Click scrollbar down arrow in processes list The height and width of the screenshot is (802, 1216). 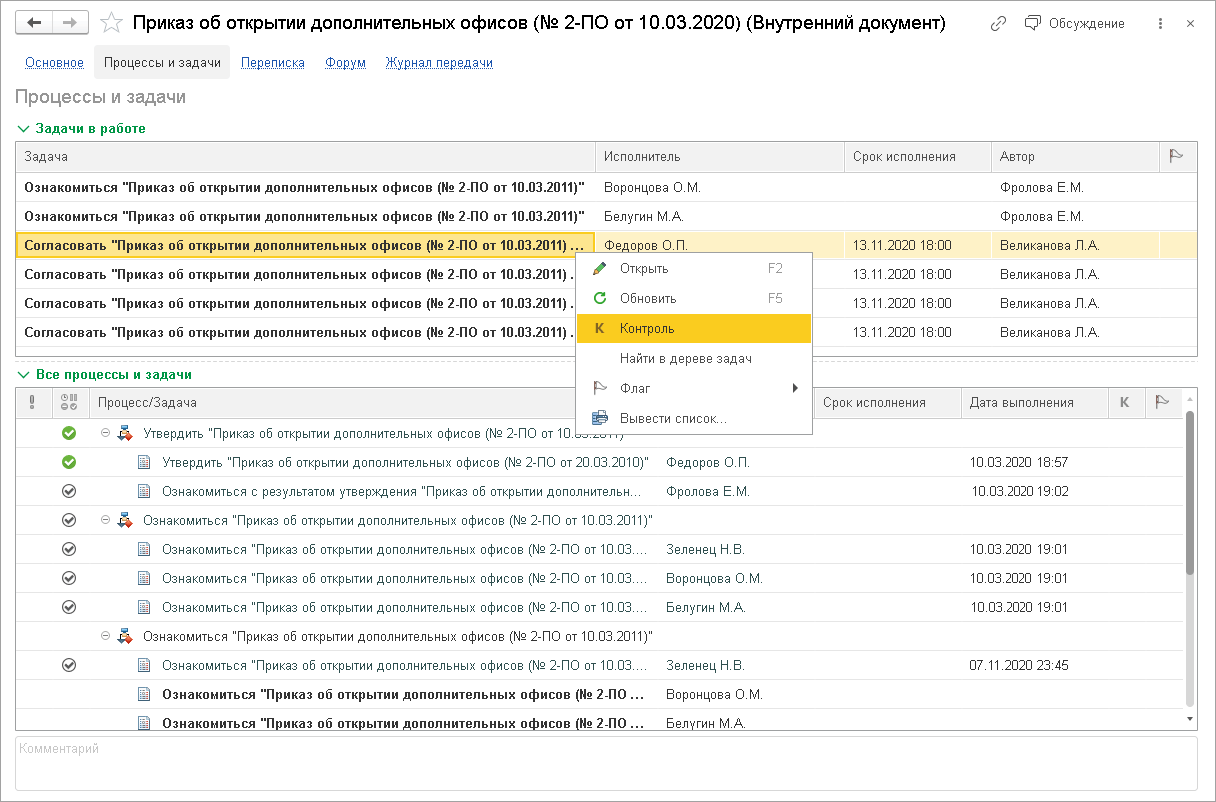coord(1189,718)
